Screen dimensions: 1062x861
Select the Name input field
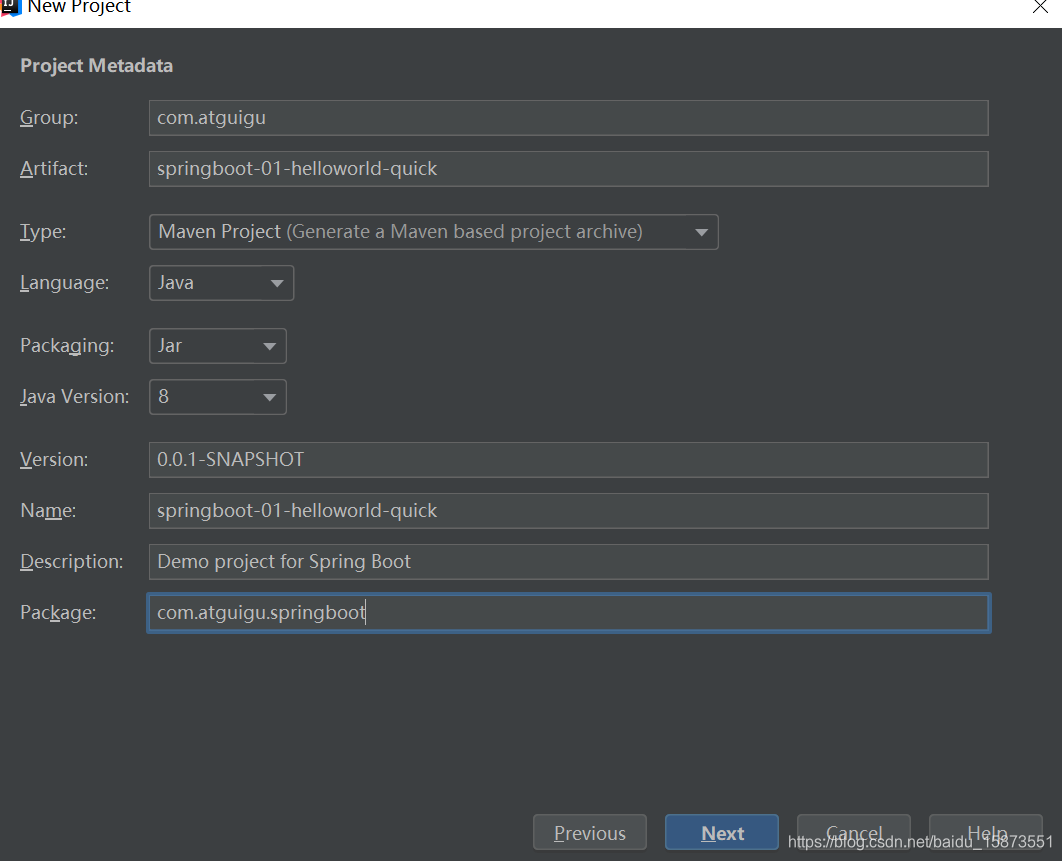[568, 510]
